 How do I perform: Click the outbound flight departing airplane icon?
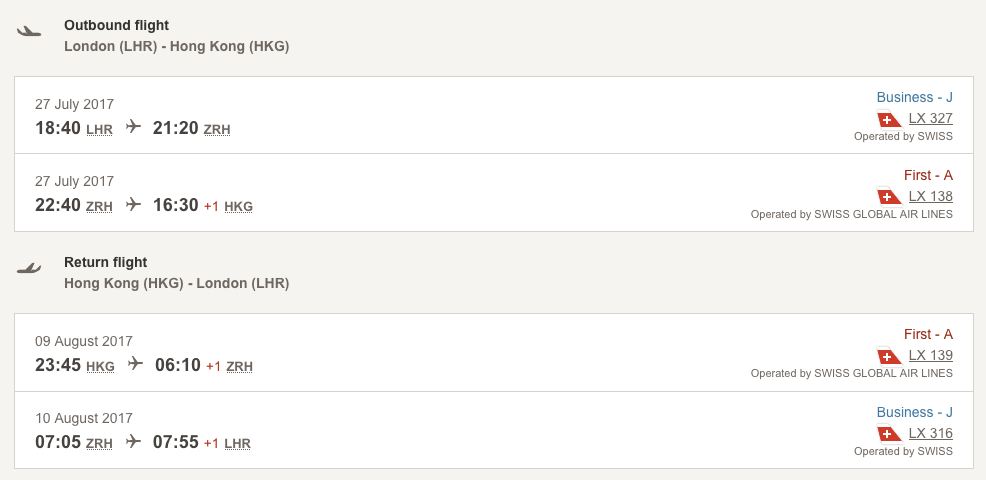[29, 31]
